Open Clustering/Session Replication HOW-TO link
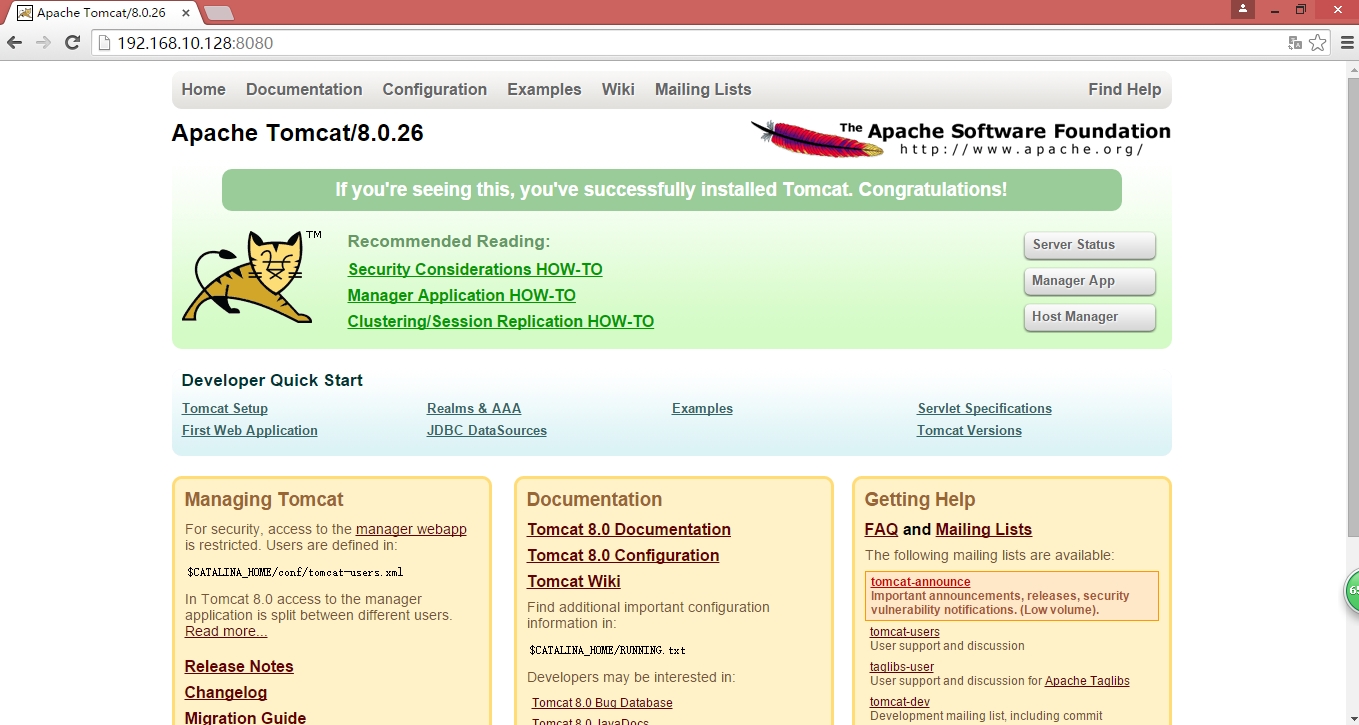The width and height of the screenshot is (1359, 725). 501,321
